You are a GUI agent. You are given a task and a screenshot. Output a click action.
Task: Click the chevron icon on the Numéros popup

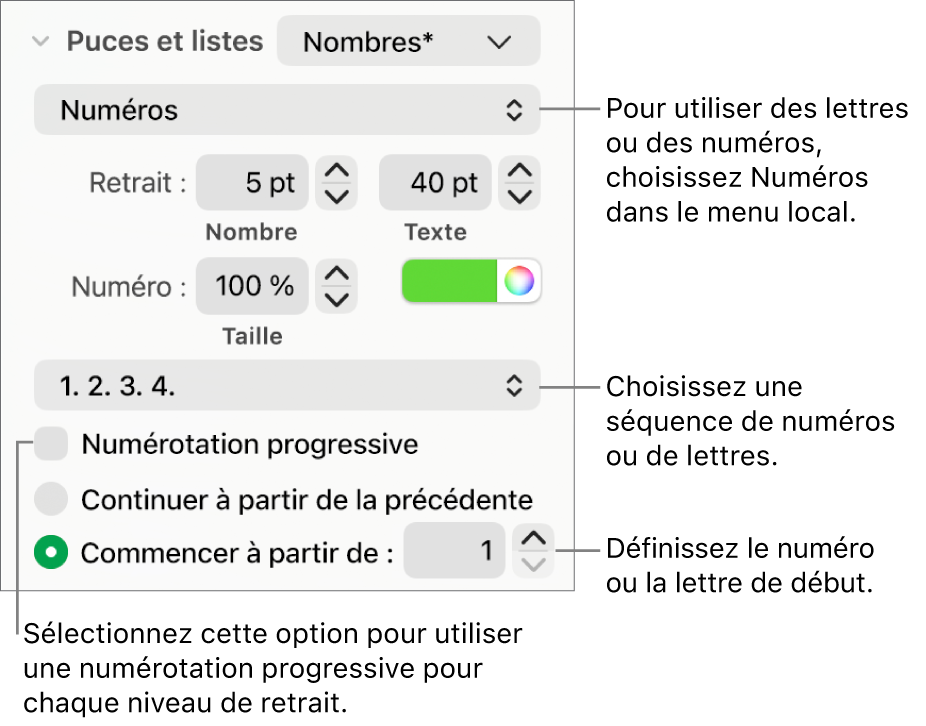[516, 110]
